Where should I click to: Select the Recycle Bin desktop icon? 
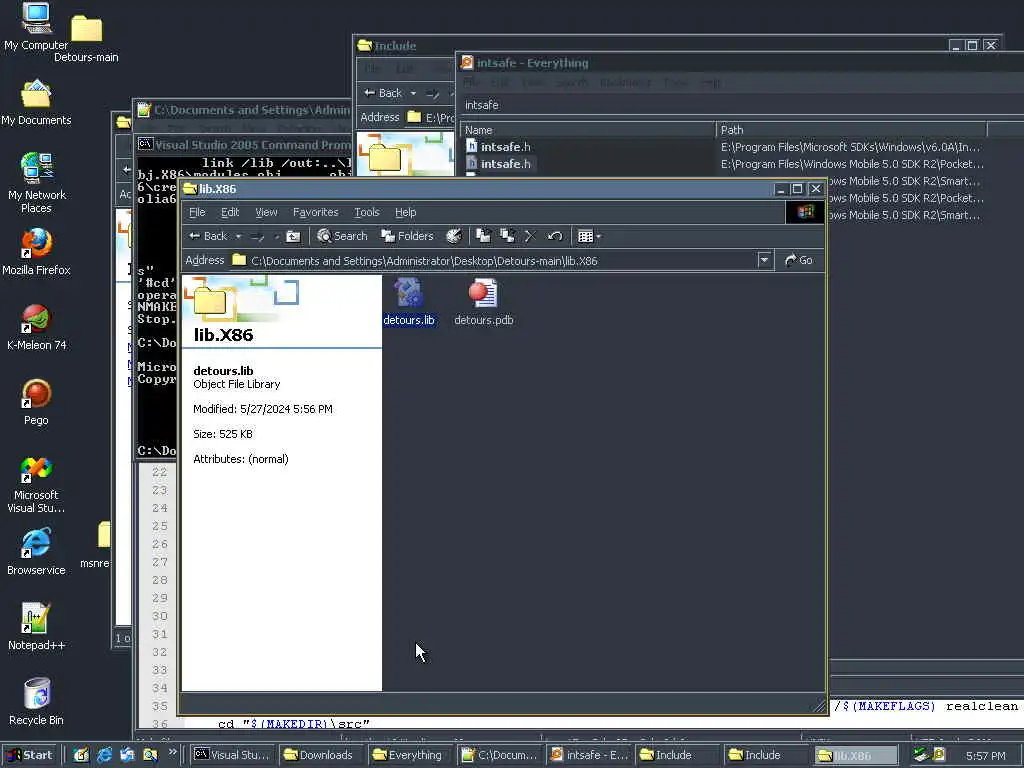(36, 703)
